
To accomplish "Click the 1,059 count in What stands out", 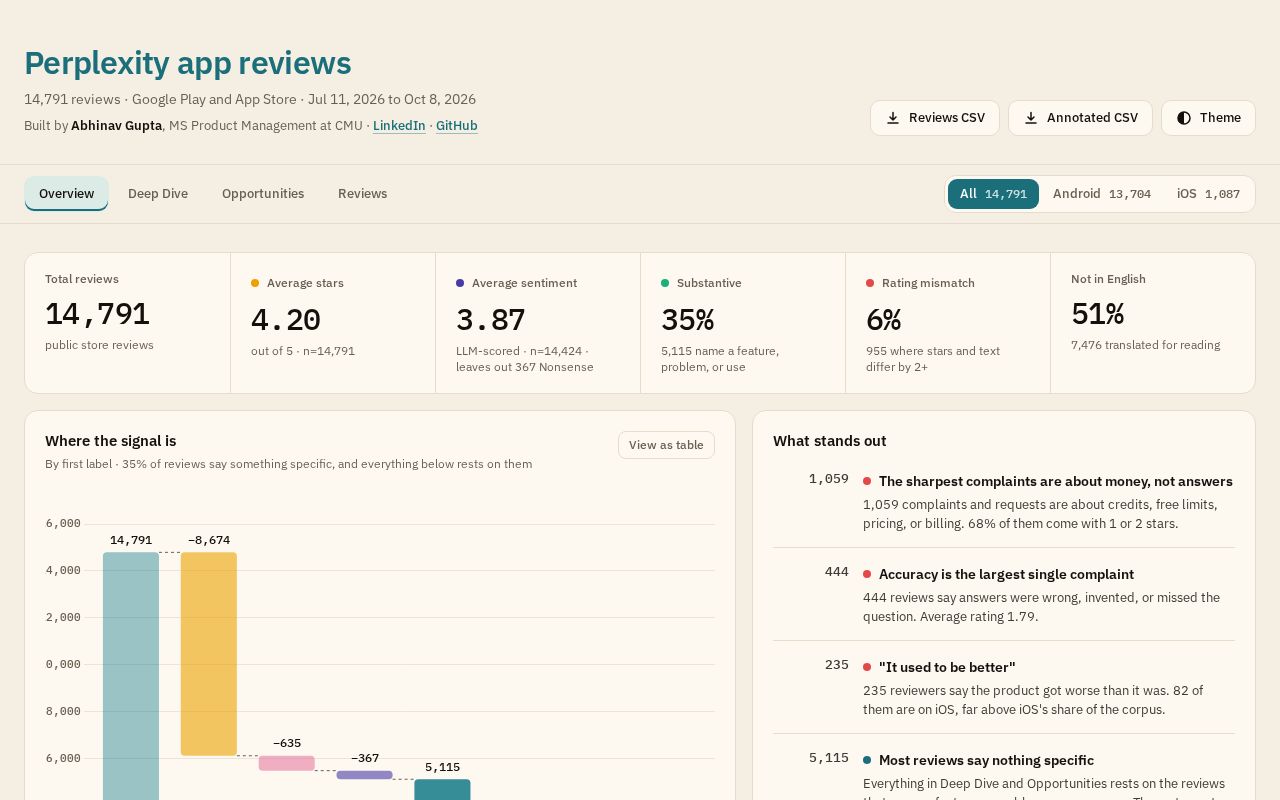I will [x=829, y=479].
